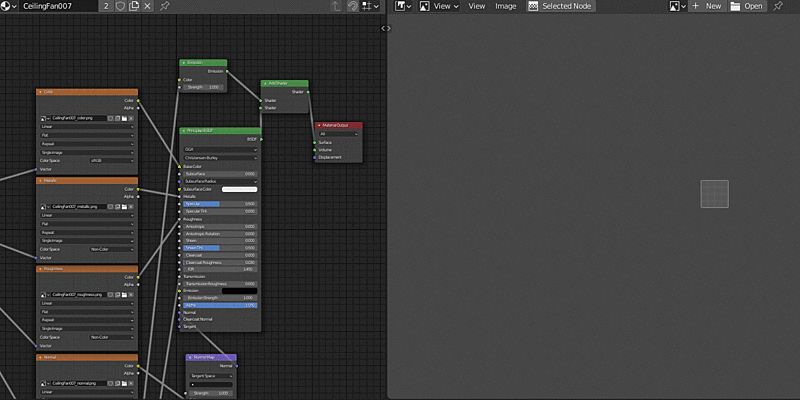Toggle fake user on CeilingFan007_roughness.png image
Viewport: 800px width, 400px height.
point(111,295)
